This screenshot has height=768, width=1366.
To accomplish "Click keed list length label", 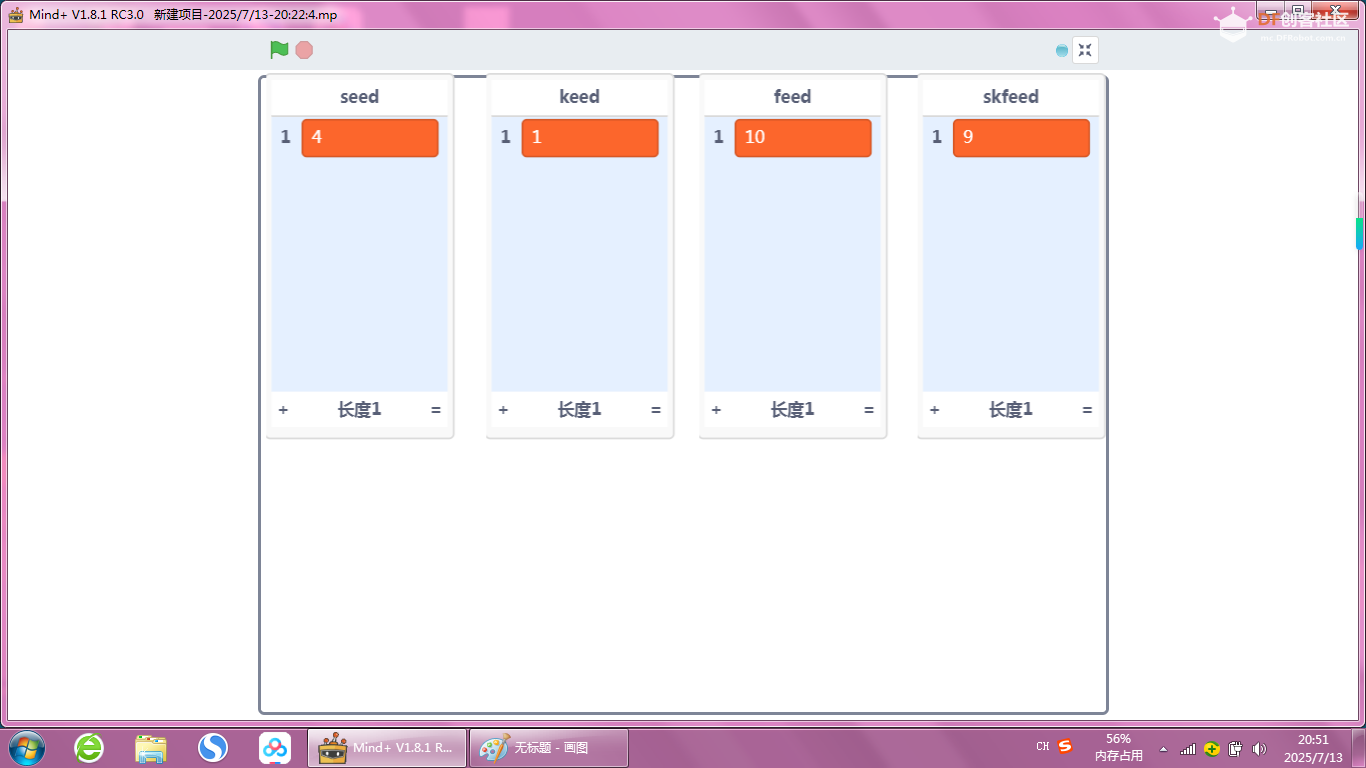I will (x=580, y=410).
